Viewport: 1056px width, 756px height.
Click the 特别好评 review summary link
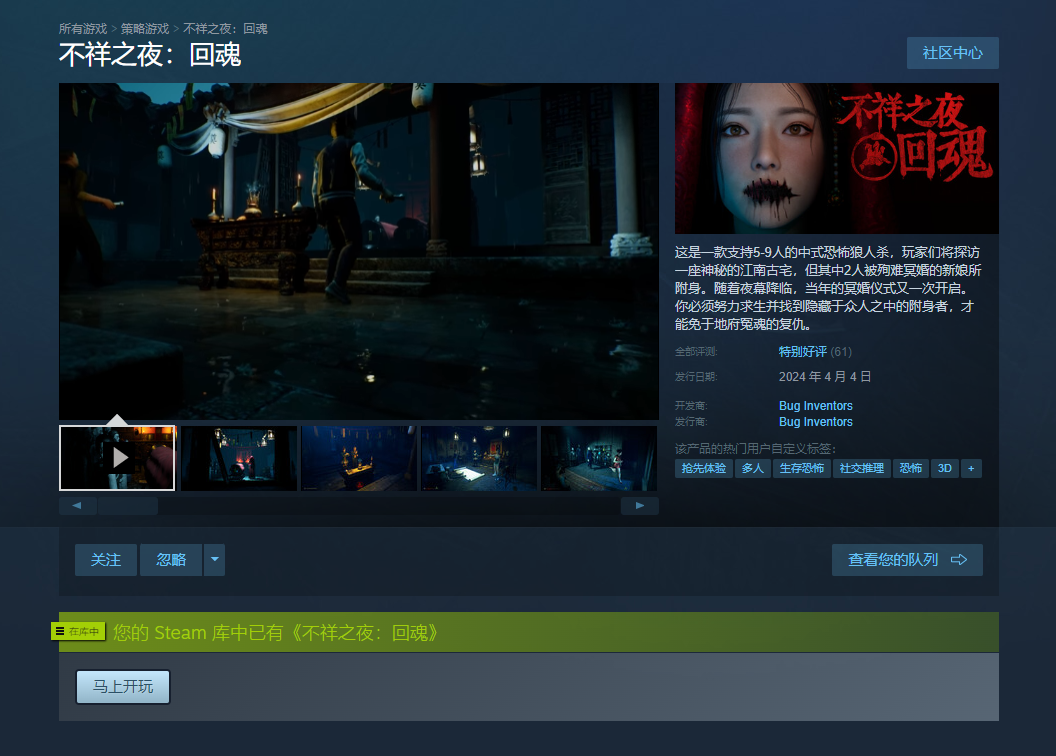pyautogui.click(x=803, y=352)
